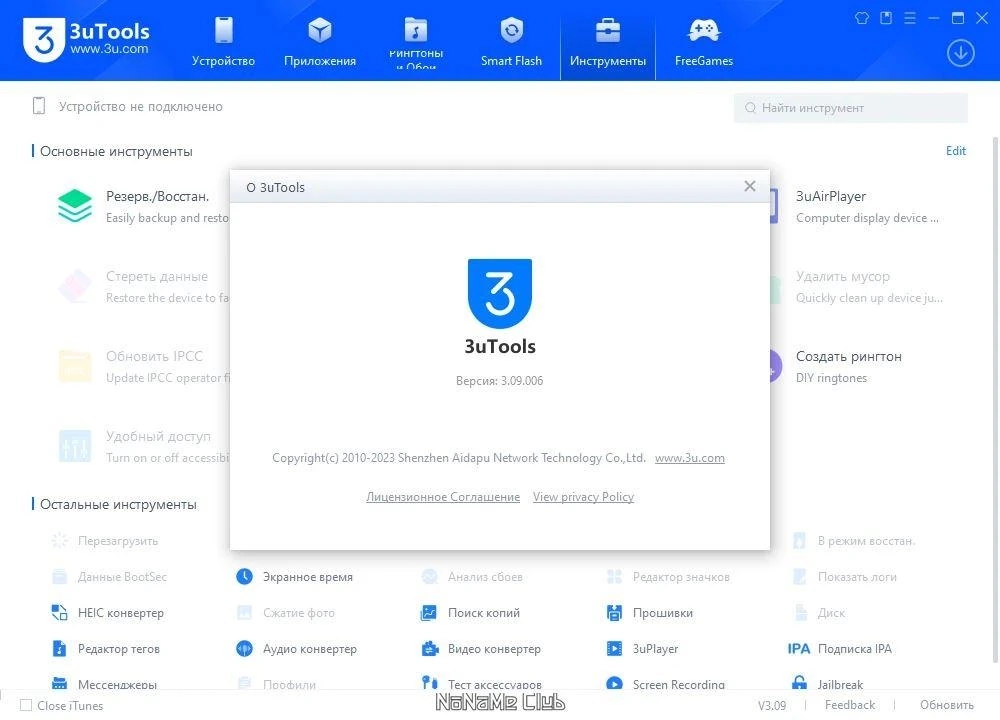Click the bookmark icon next to the skin icon
1000x720 pixels.
tap(886, 18)
